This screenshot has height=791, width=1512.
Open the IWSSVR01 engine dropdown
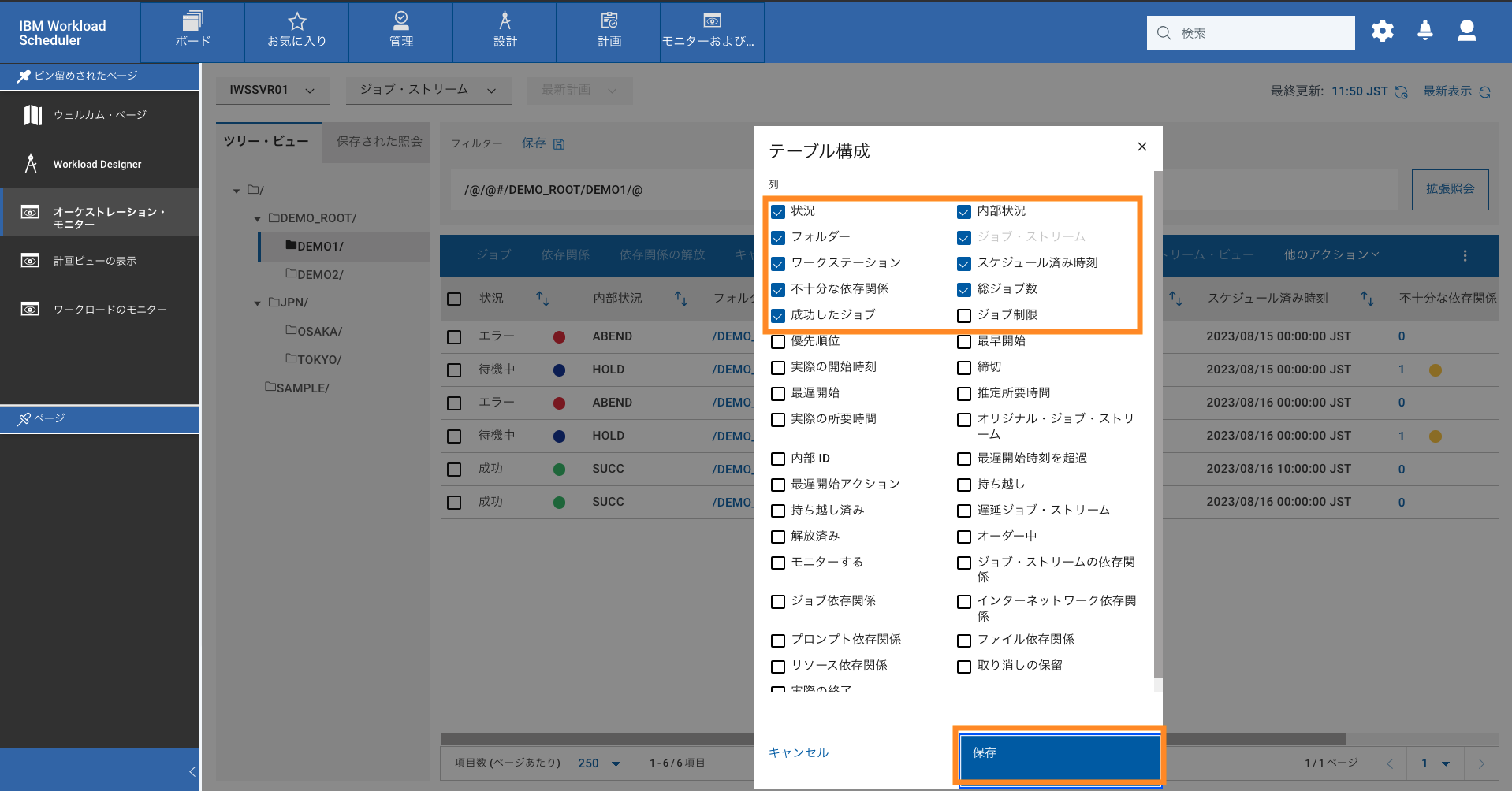point(272,90)
